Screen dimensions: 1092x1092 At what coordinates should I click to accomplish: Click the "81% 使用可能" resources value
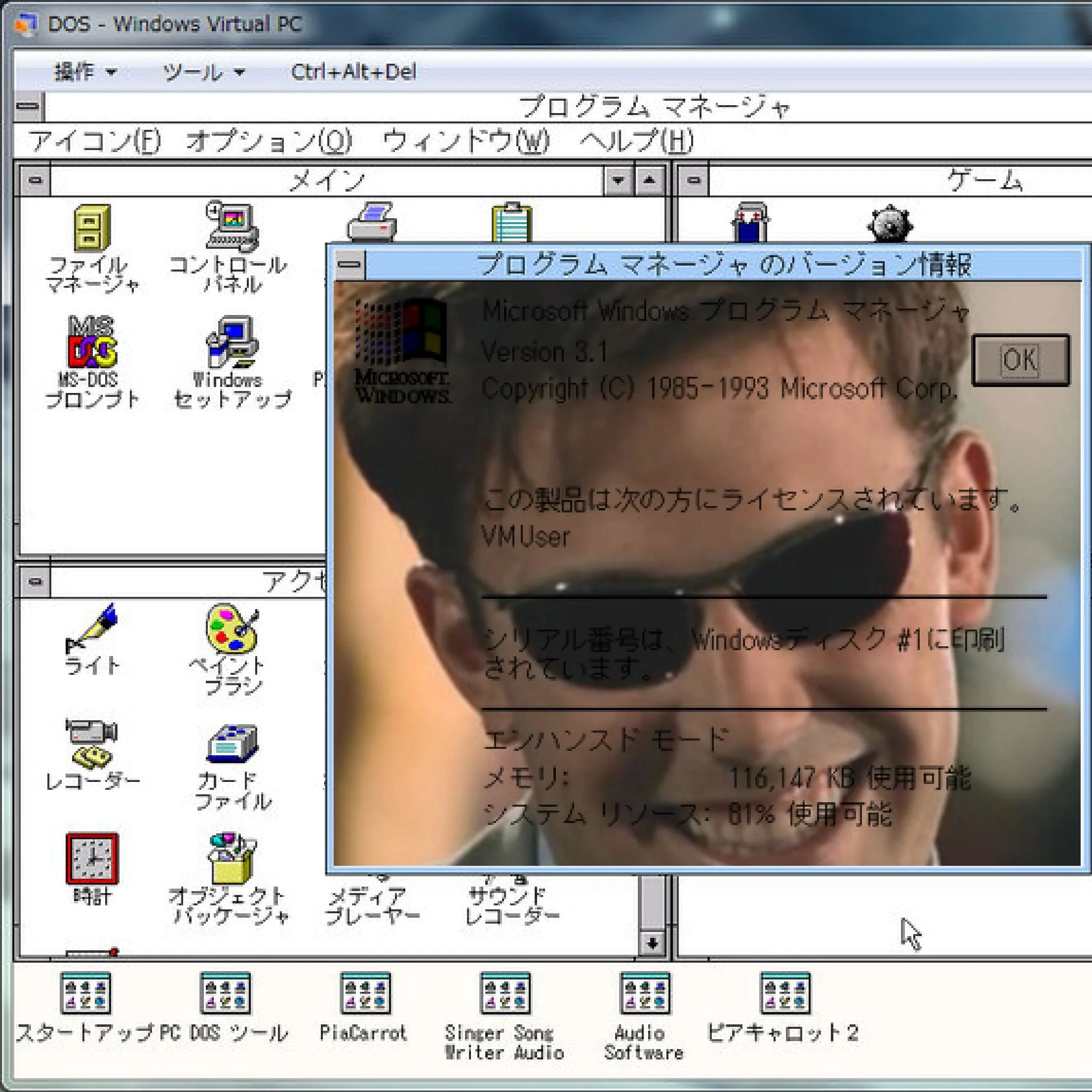[x=810, y=815]
